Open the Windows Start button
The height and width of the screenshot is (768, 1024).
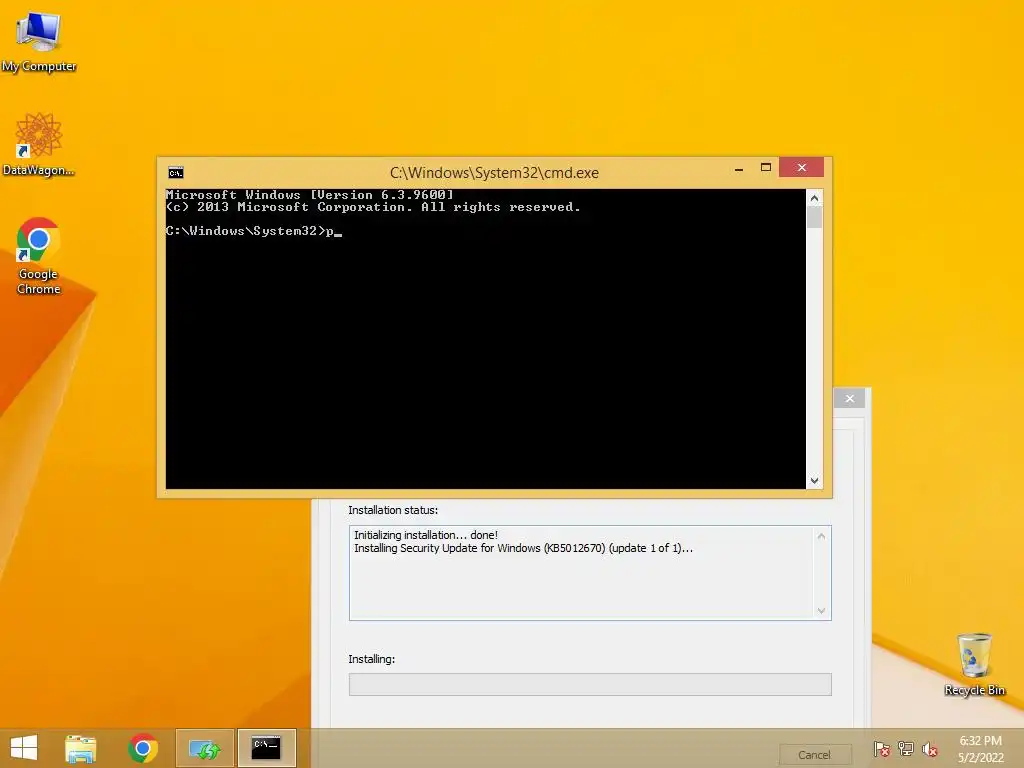pyautogui.click(x=24, y=748)
